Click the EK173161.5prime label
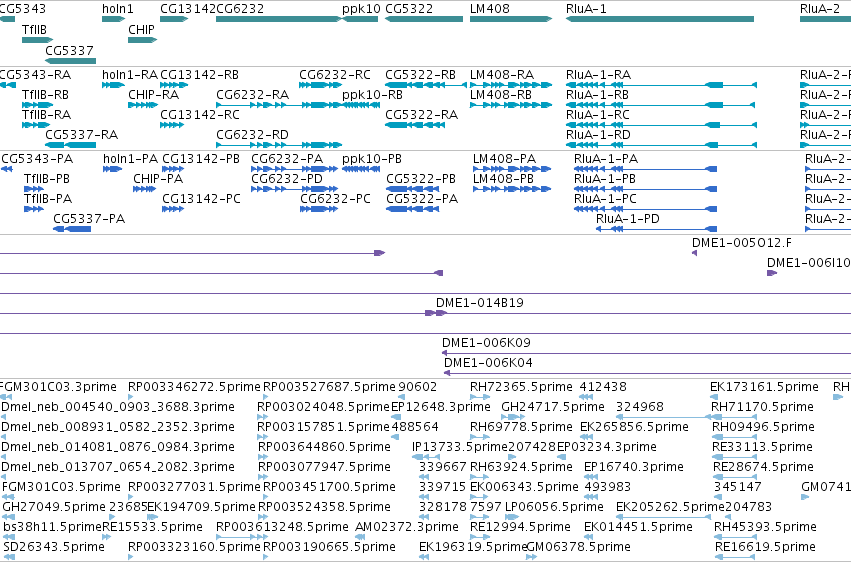851x562 pixels. point(764,387)
